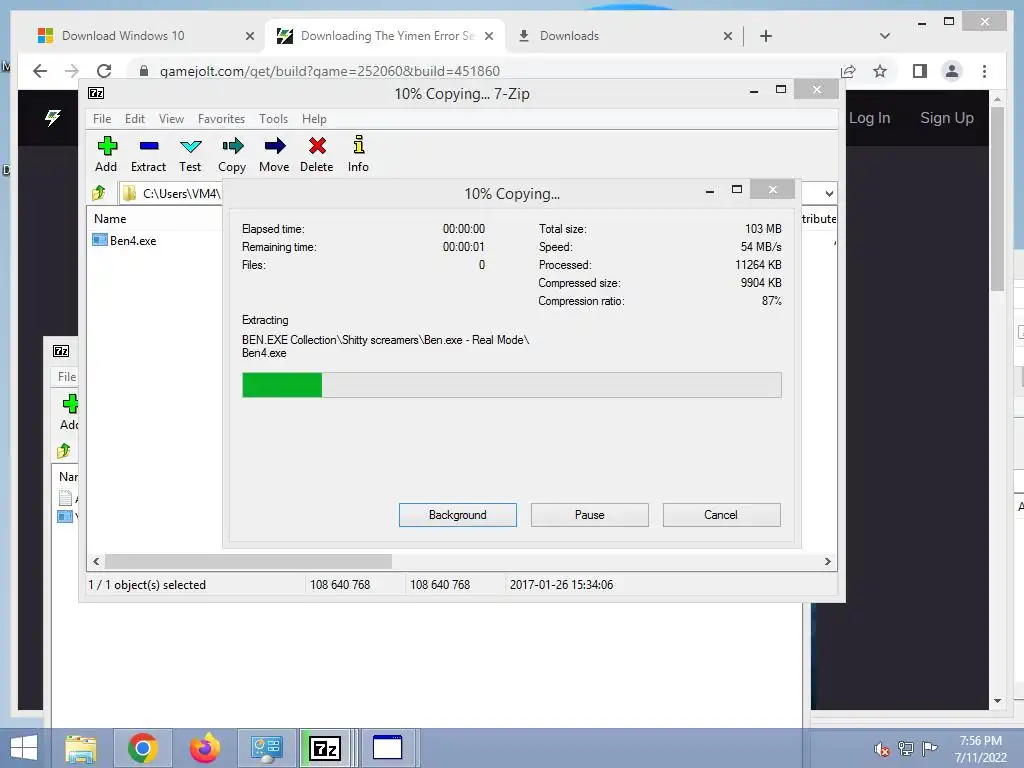Open Chrome profile avatar

952,71
